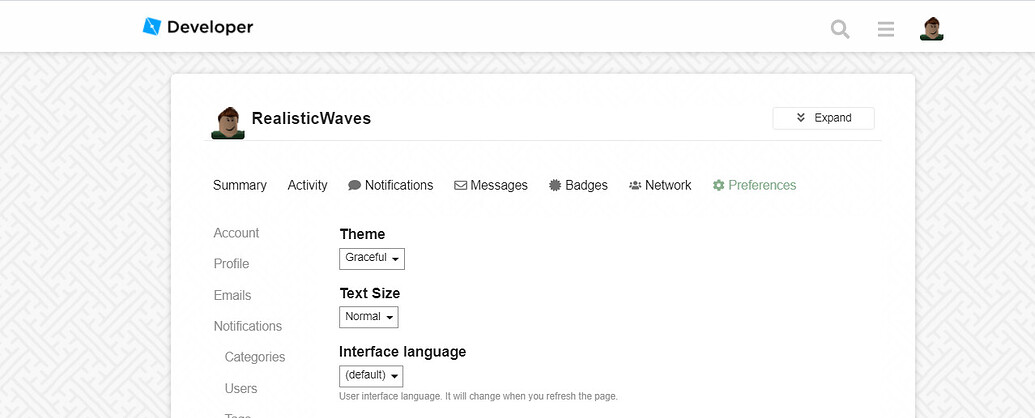Open the Summary tab
1035x418 pixels.
240,186
